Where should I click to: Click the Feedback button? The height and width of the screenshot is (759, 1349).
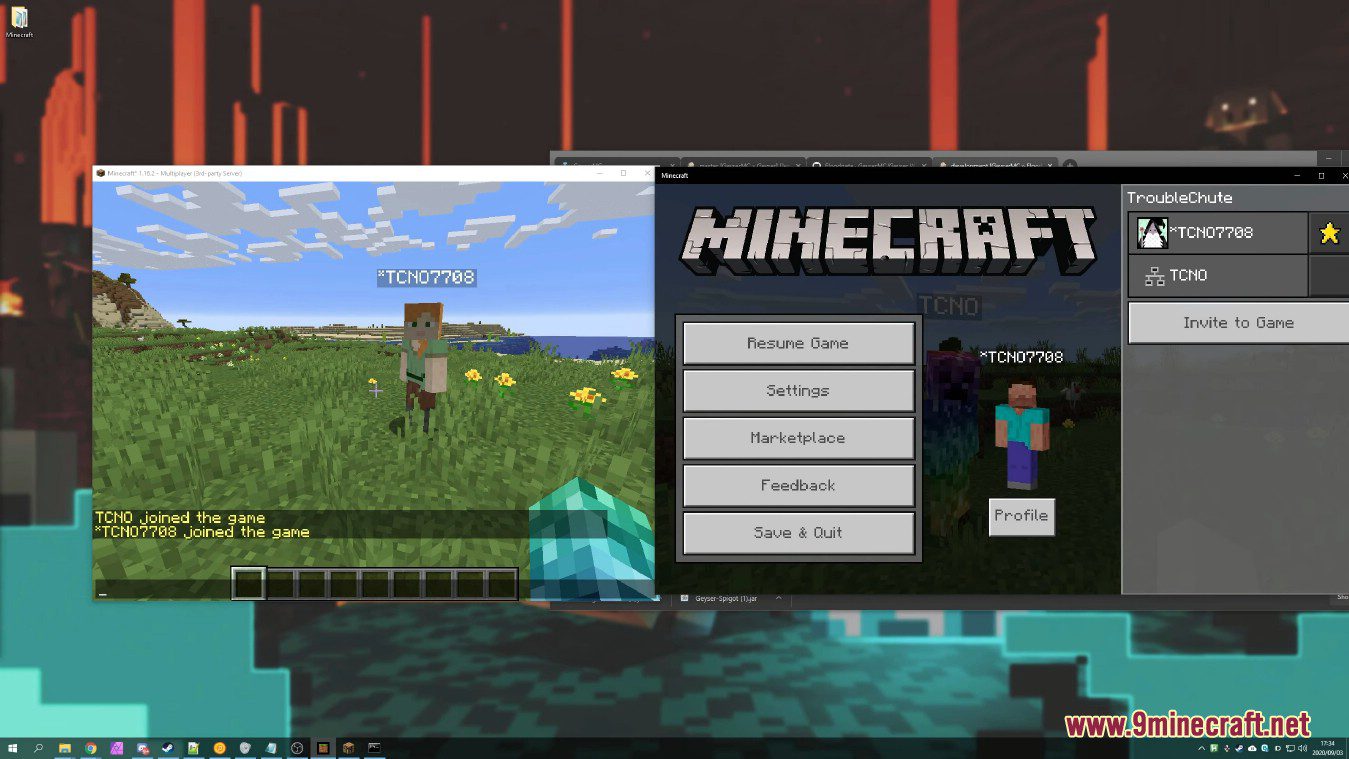point(798,486)
